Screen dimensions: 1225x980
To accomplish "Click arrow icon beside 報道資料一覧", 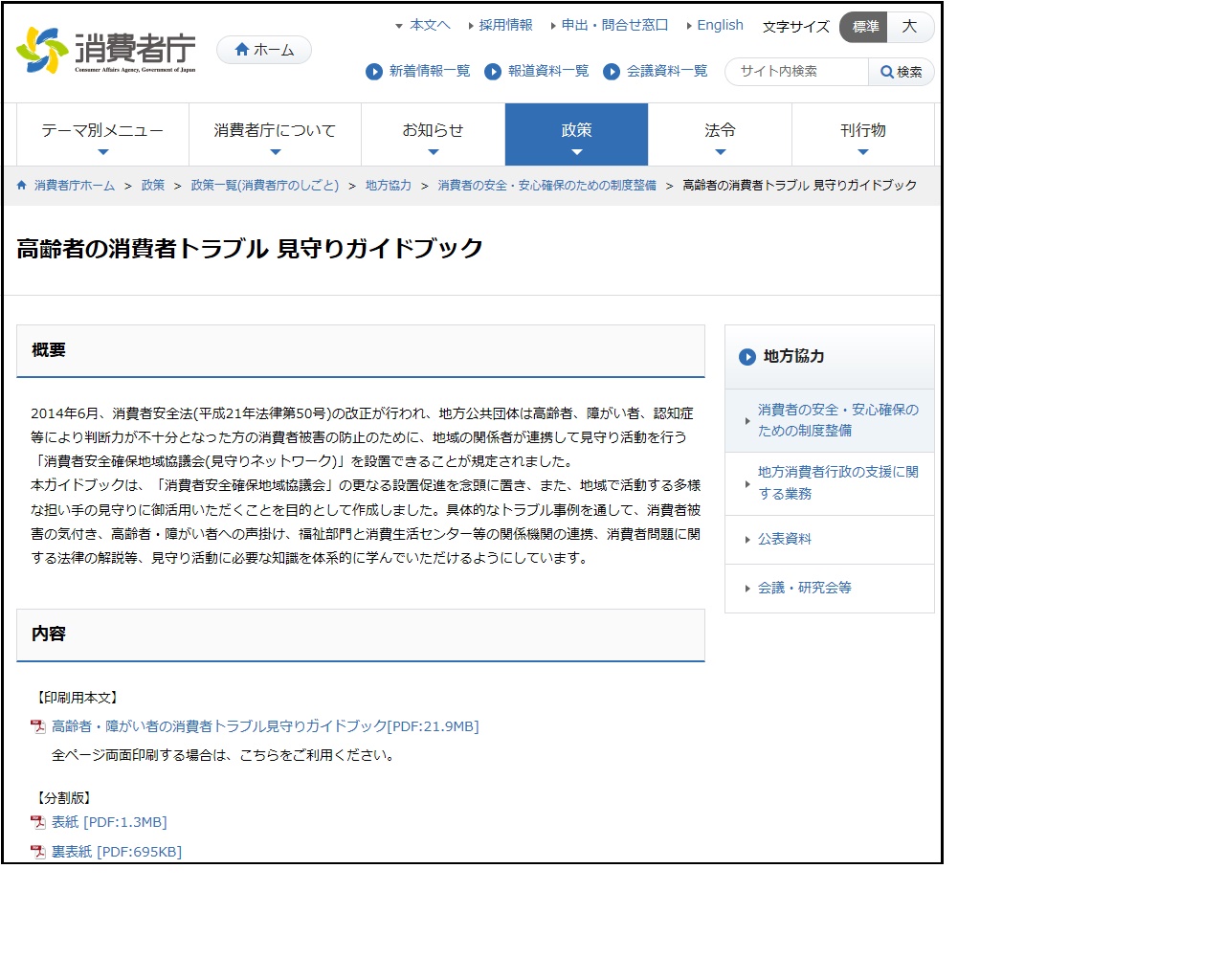I will [493, 72].
